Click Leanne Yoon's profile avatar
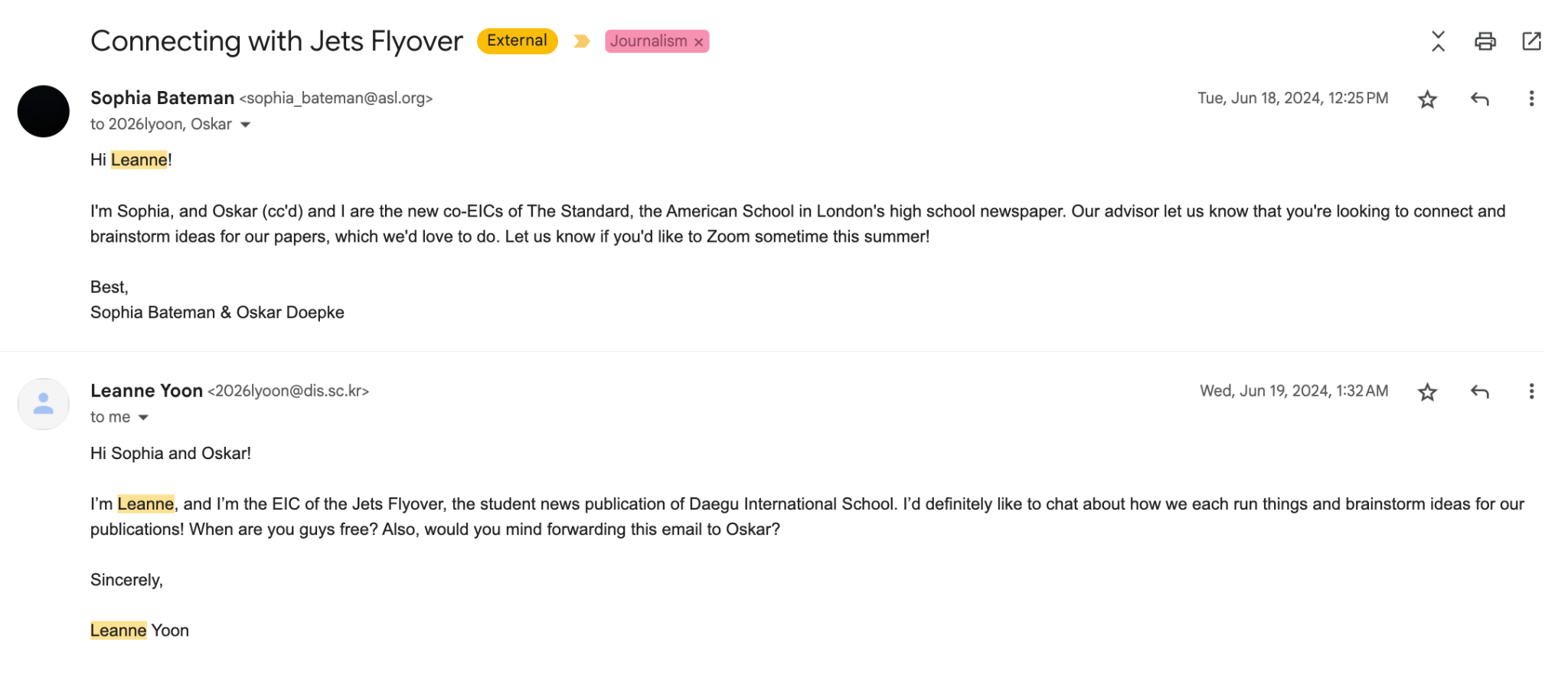Screen dimensions: 1568x681 click(x=44, y=404)
